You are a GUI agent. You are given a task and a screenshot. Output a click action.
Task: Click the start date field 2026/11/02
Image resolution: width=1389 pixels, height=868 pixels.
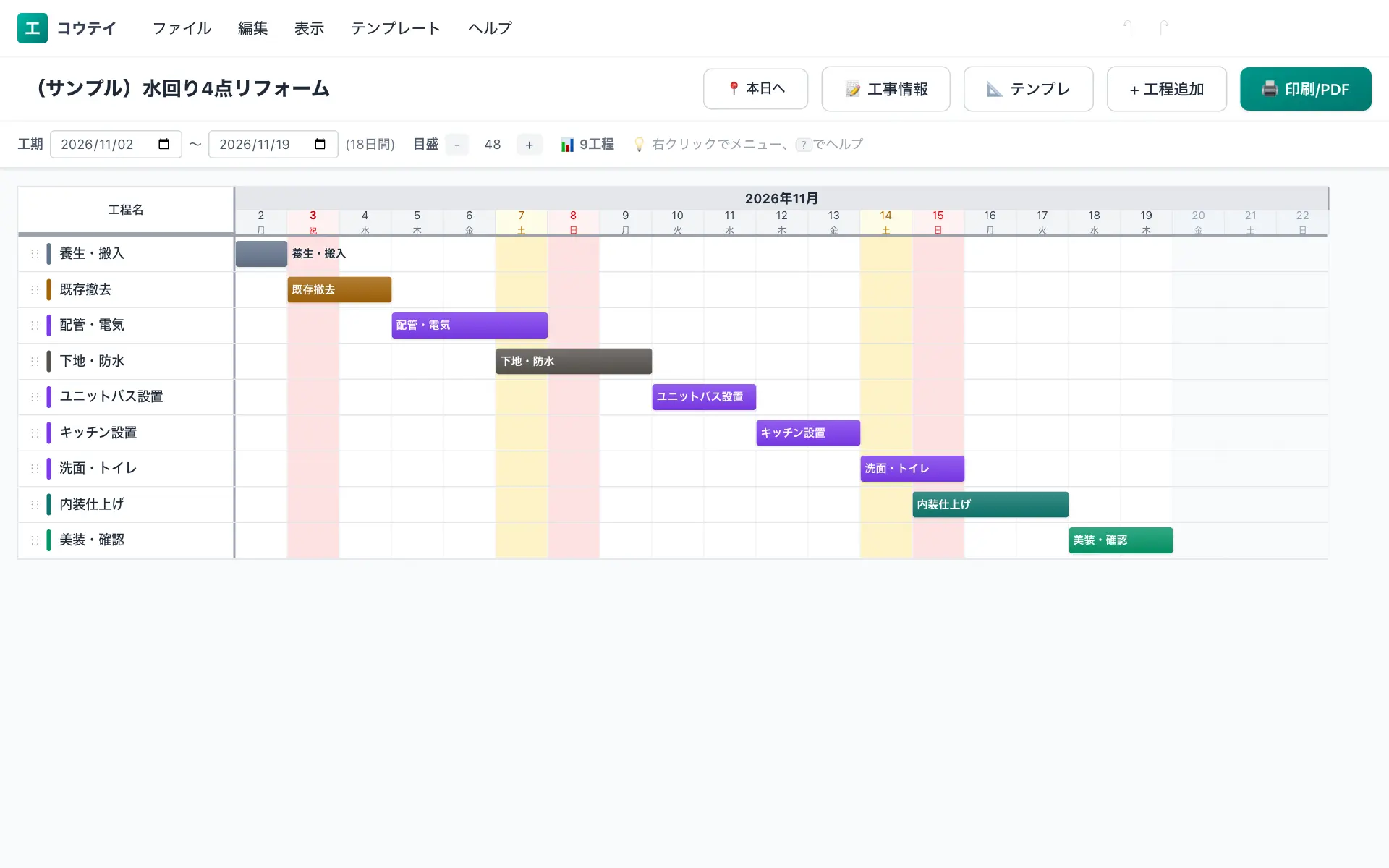116,144
